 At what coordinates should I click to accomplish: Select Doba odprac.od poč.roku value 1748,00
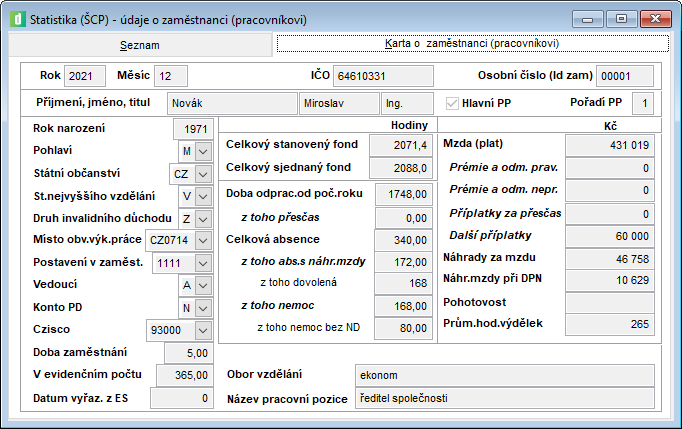tap(403, 194)
